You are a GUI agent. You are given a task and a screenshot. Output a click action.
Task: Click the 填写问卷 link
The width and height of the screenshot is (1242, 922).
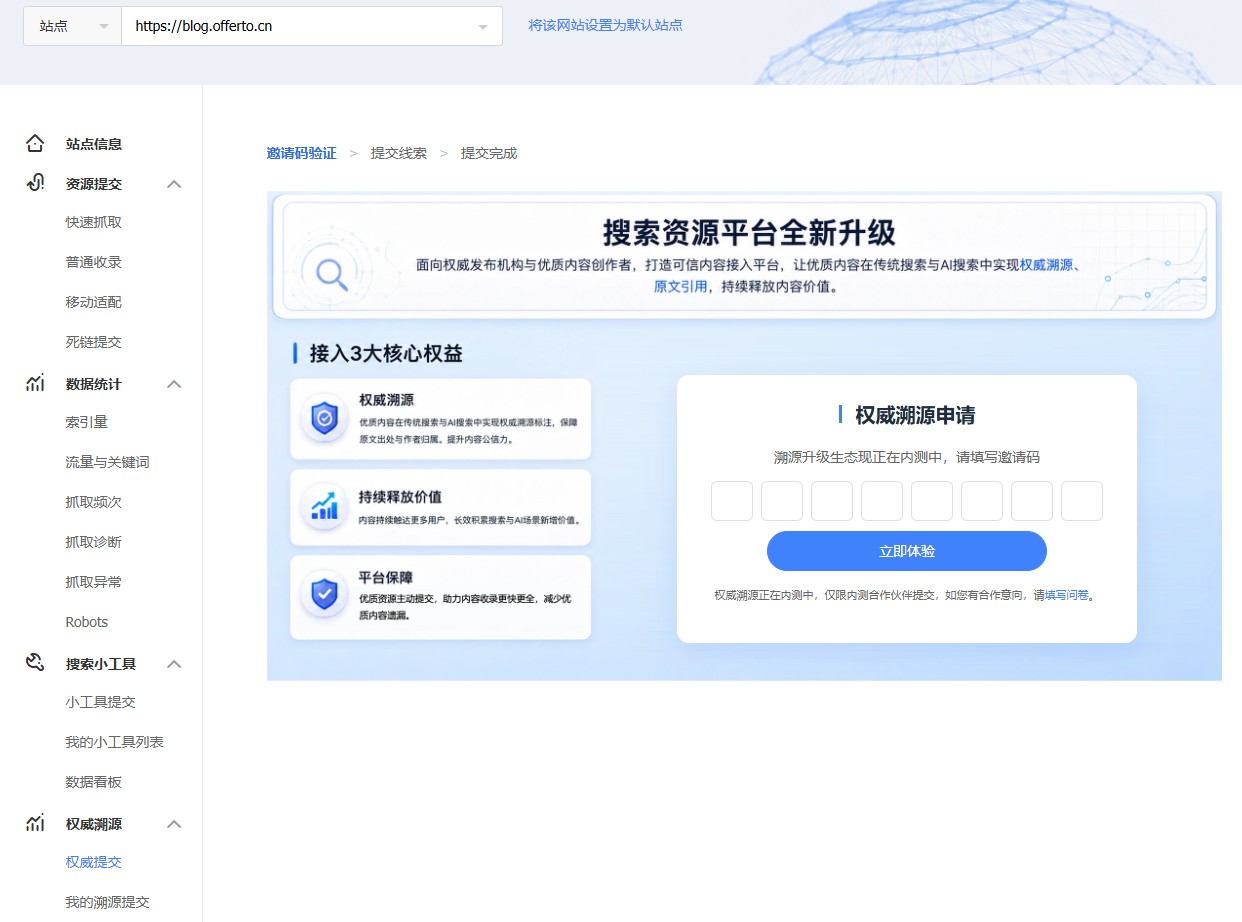[x=1067, y=595]
